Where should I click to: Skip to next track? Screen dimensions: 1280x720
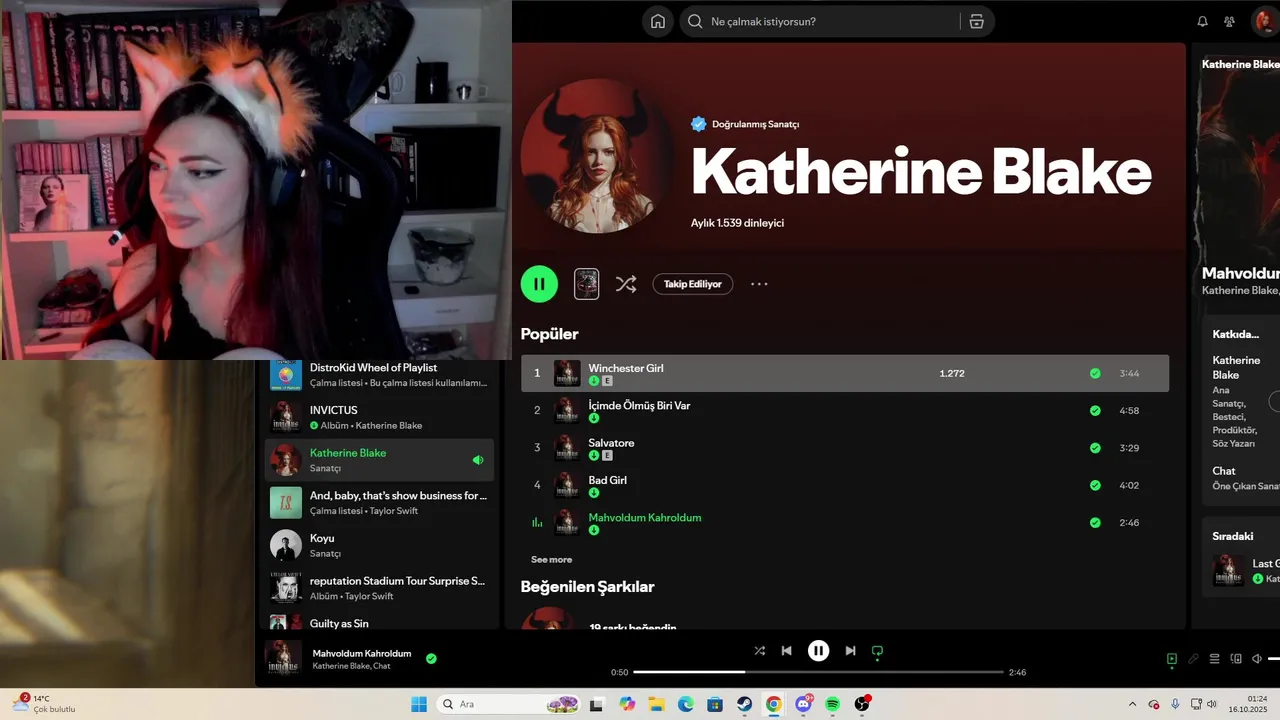850,651
